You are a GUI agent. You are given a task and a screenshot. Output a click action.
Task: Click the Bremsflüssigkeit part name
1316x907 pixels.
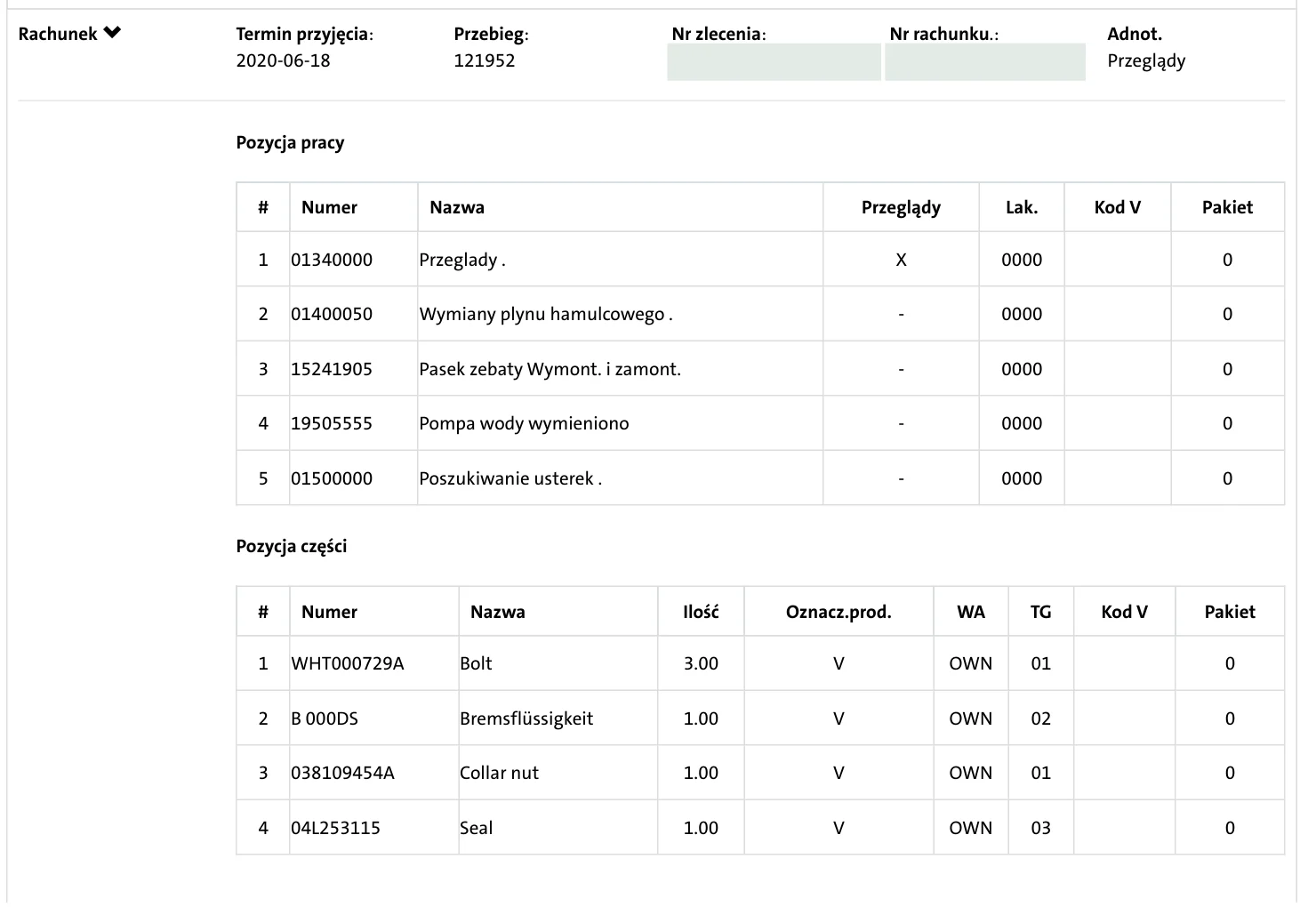(526, 718)
